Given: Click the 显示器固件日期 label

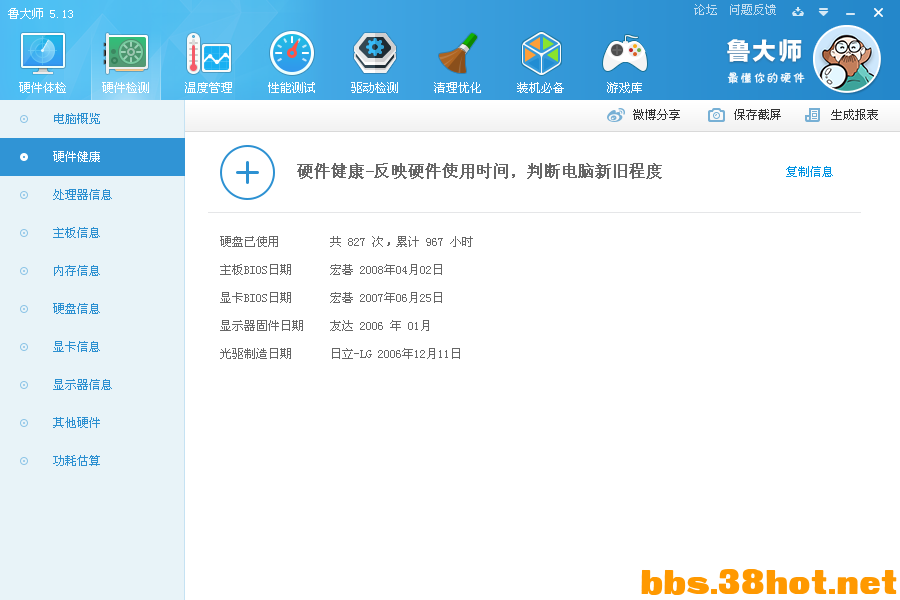Looking at the screenshot, I should [262, 326].
